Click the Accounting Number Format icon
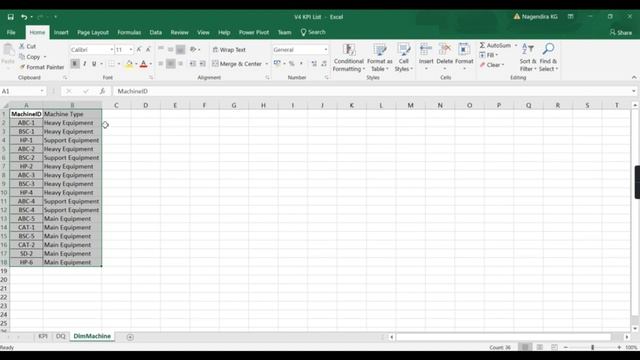Image resolution: width=640 pixels, height=360 pixels. tap(277, 64)
